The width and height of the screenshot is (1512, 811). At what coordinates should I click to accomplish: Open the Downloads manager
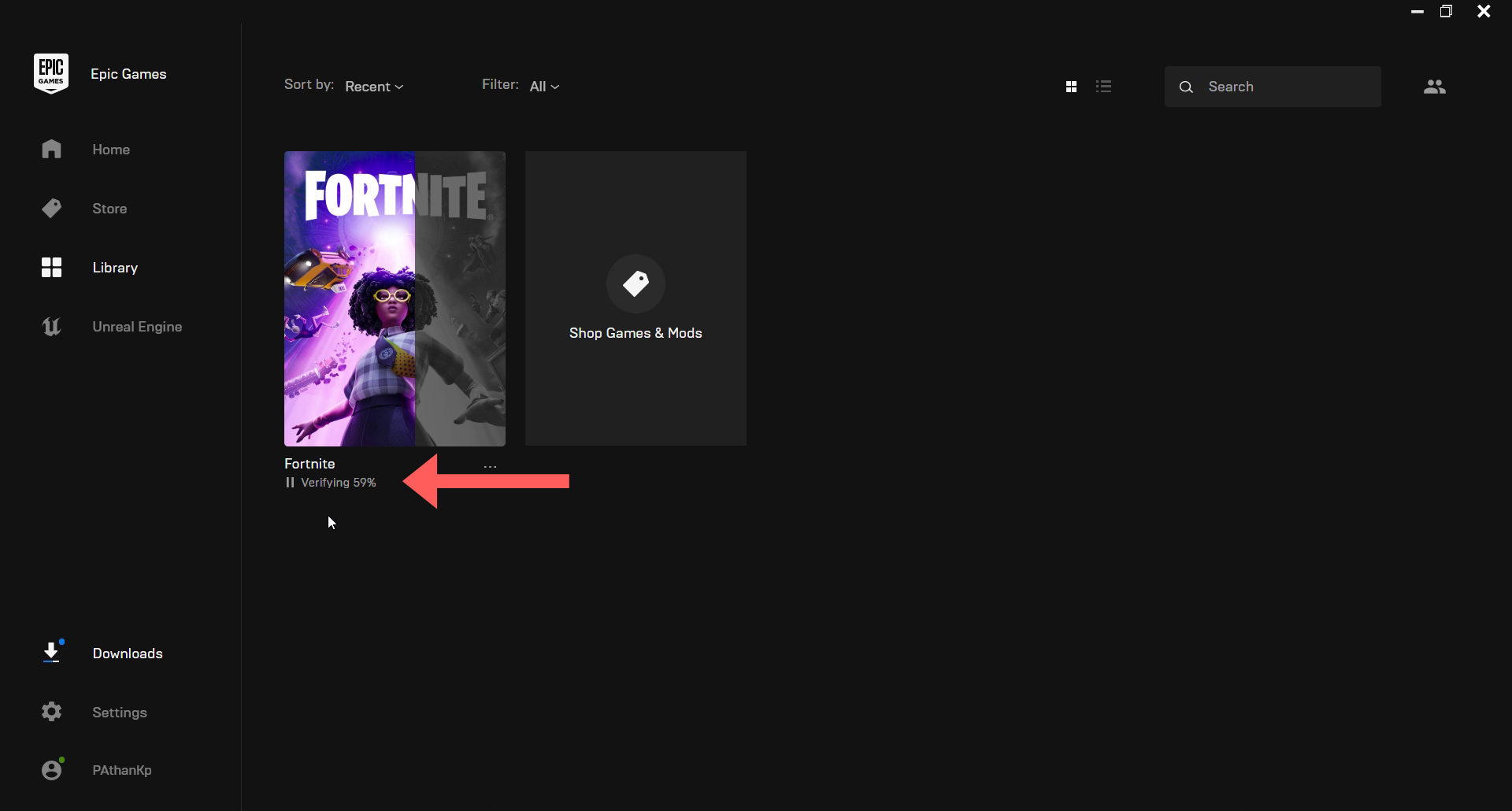(127, 653)
